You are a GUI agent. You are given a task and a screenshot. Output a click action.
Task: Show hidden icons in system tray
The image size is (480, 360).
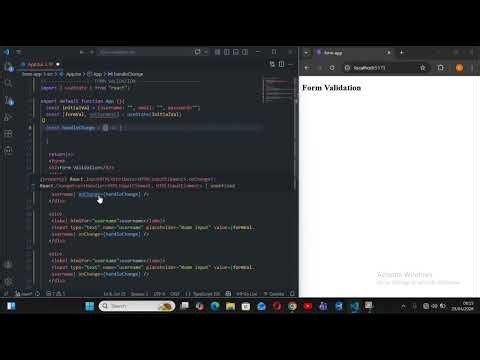tap(403, 306)
